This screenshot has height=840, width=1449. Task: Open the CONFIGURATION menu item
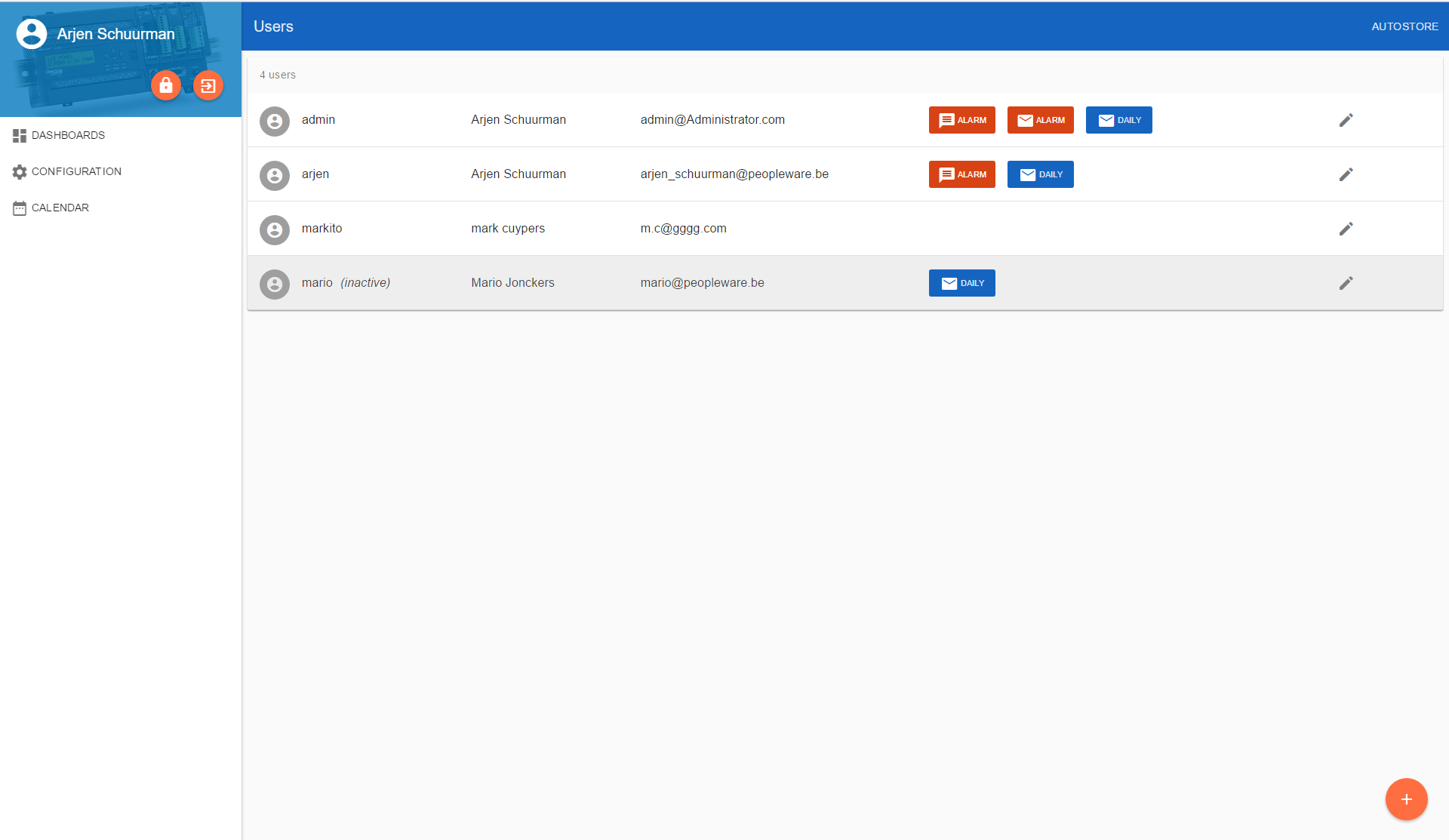[76, 171]
